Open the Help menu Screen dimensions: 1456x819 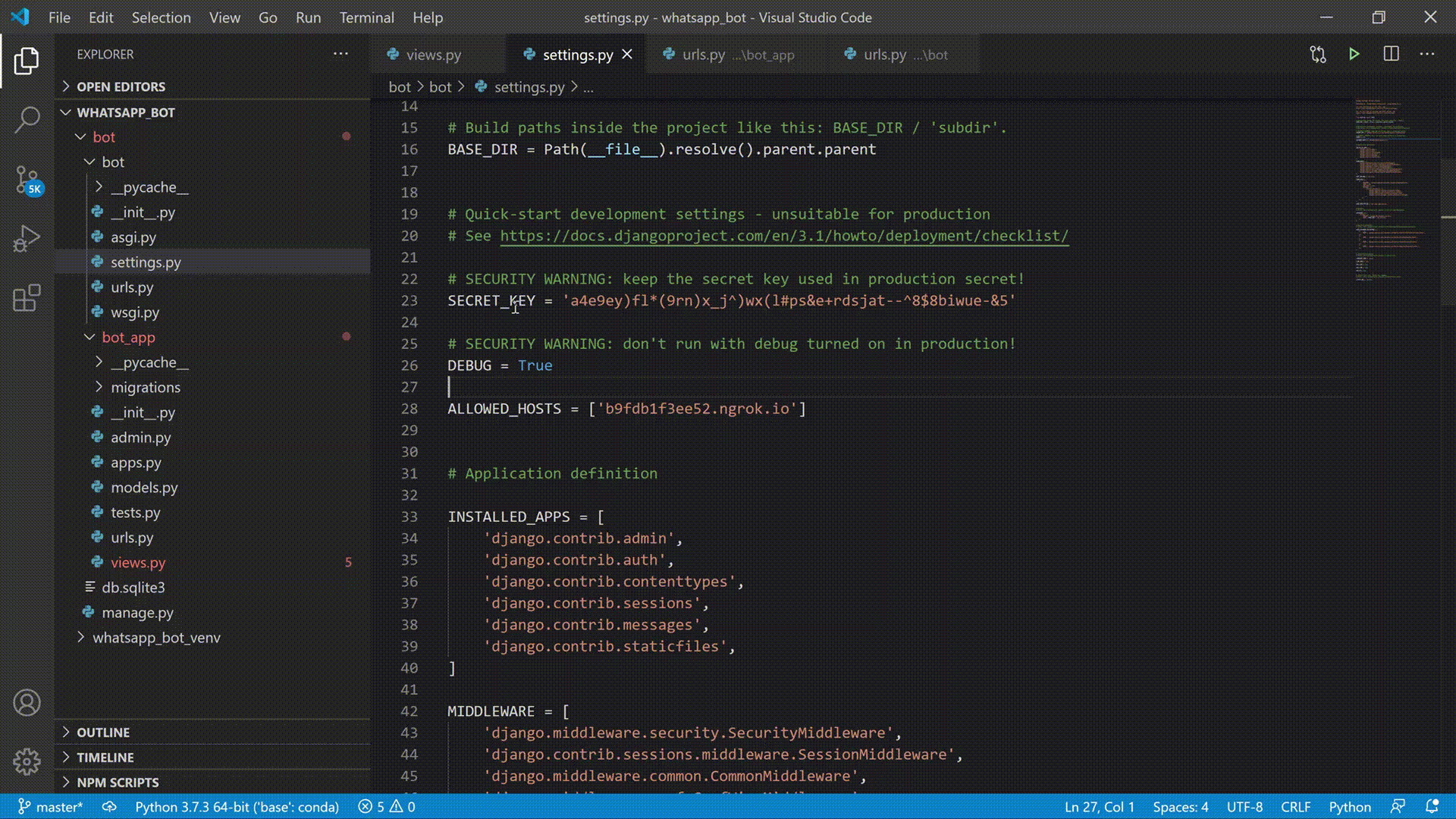[x=428, y=17]
